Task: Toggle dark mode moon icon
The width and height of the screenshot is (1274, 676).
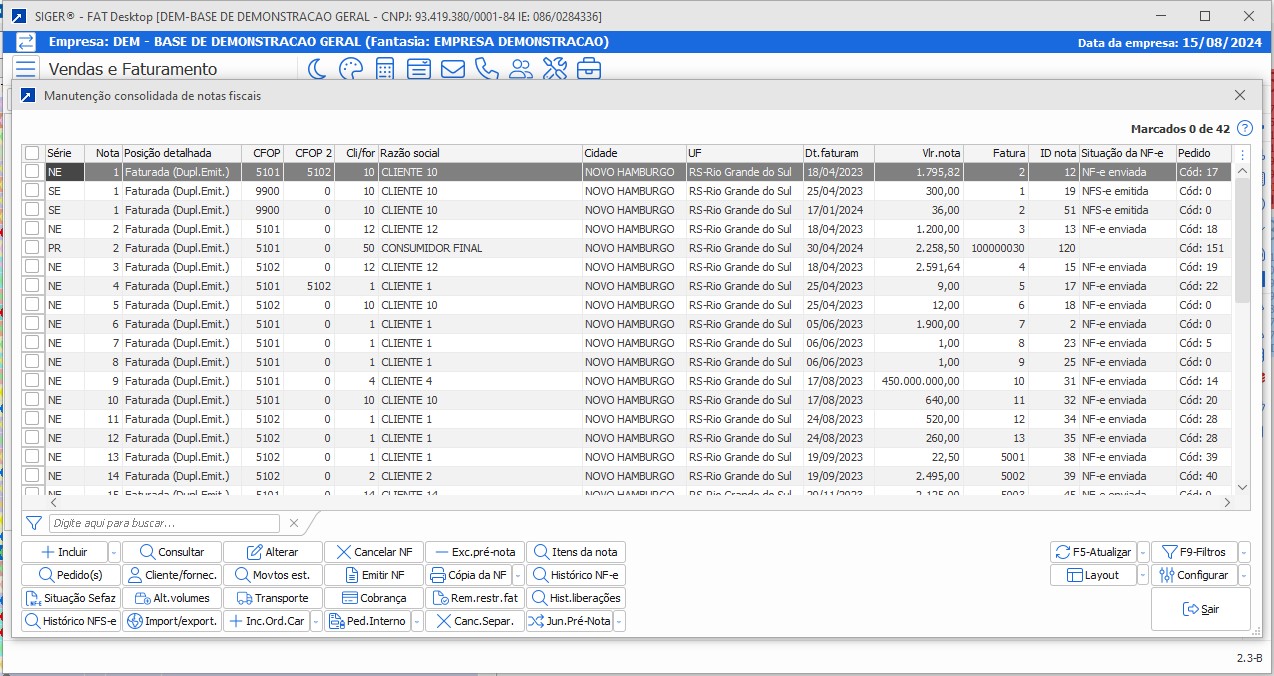Action: tap(317, 69)
